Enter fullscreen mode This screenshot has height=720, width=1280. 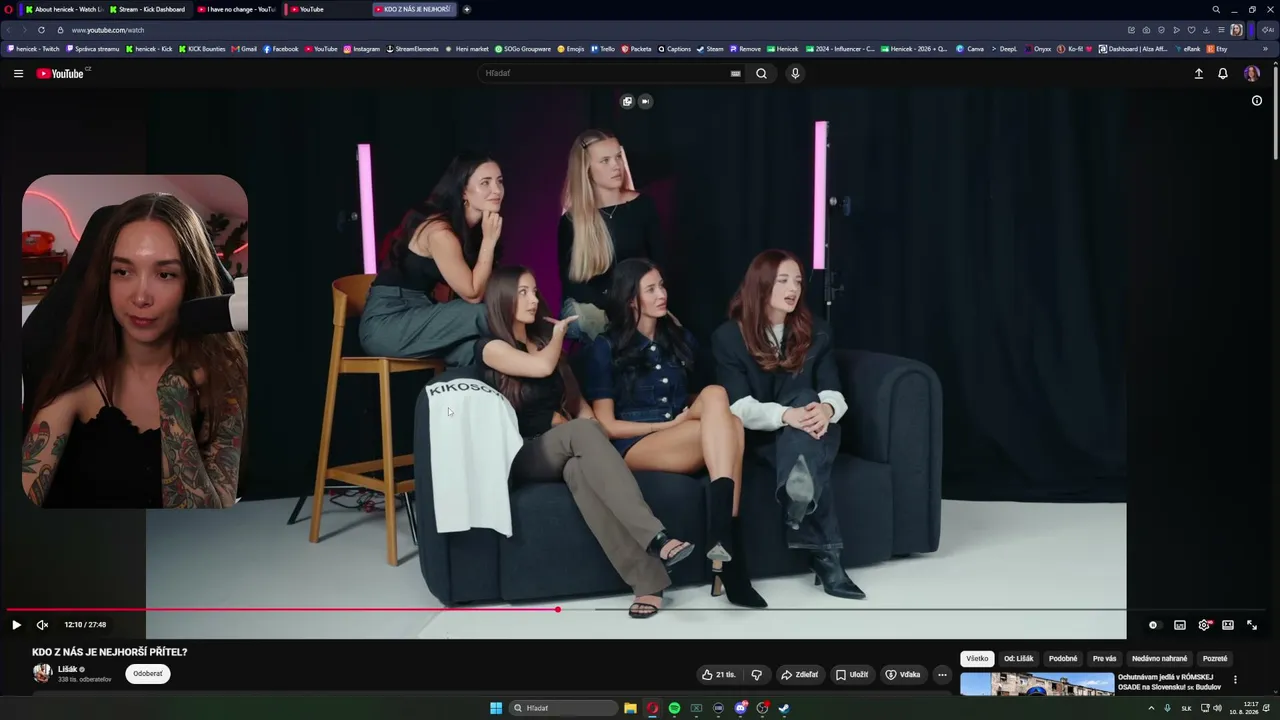1252,625
